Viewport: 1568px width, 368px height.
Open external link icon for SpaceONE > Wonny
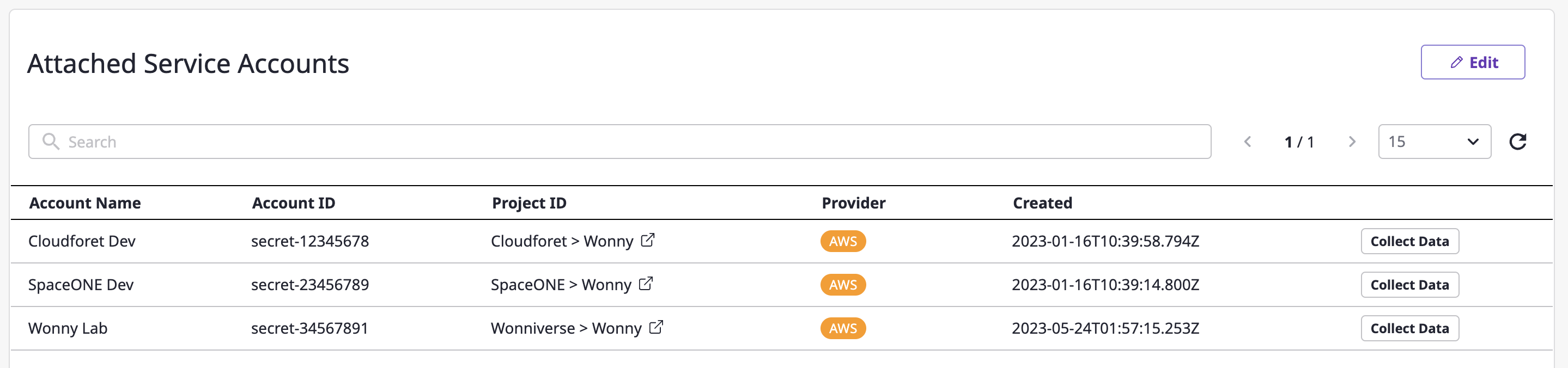pyautogui.click(x=646, y=284)
